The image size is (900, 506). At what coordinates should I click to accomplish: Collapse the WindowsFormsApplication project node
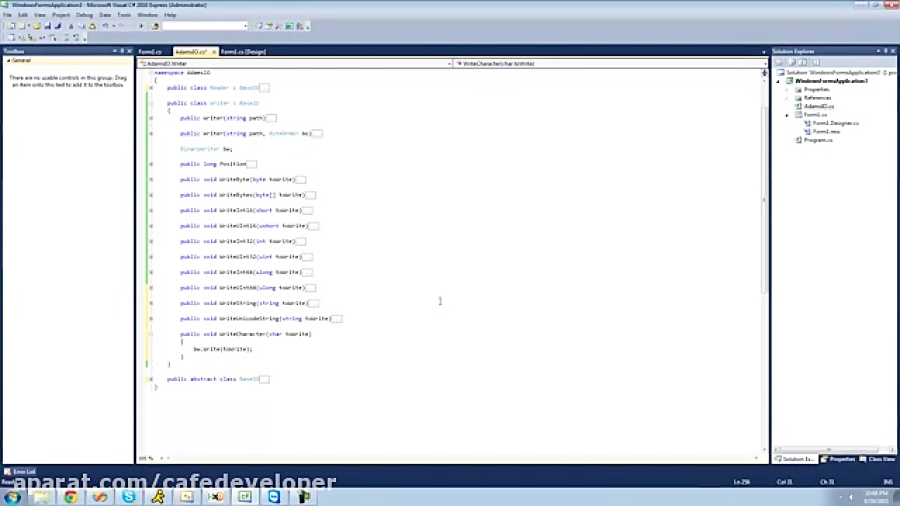pos(779,81)
